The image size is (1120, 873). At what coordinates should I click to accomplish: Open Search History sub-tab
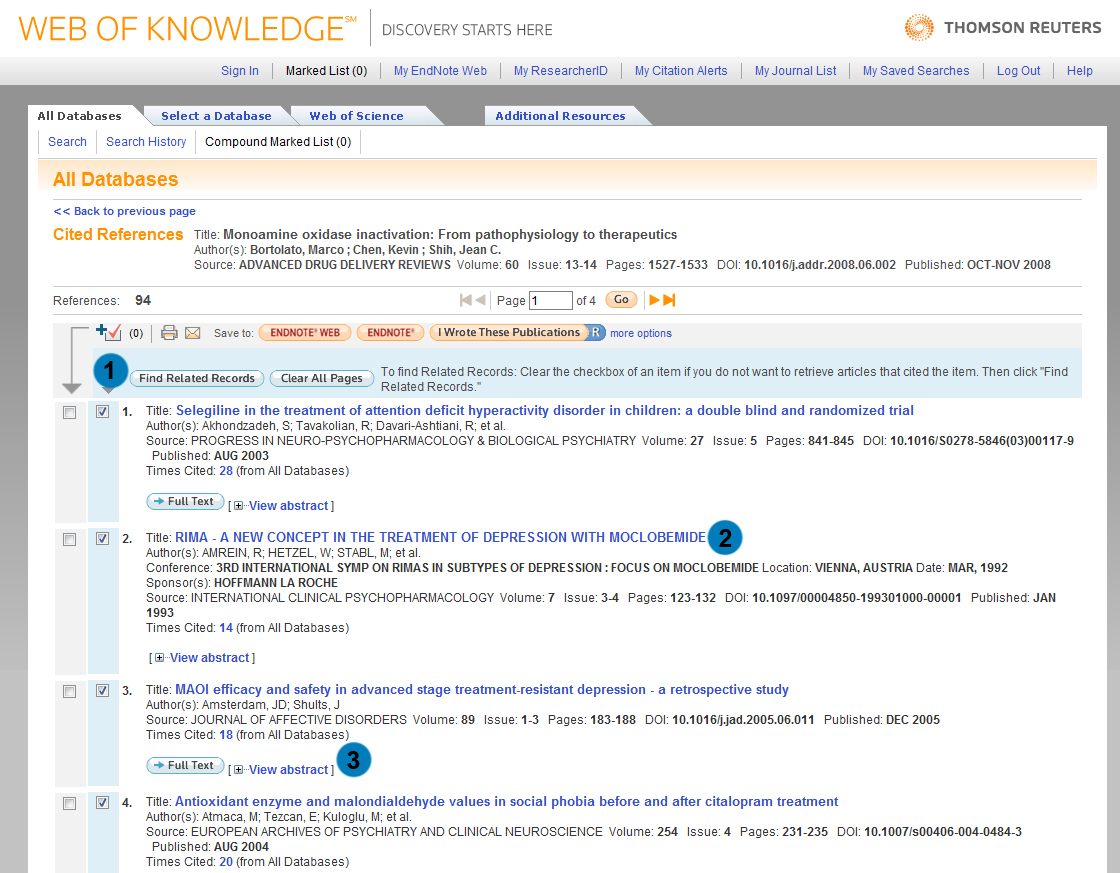coord(146,141)
